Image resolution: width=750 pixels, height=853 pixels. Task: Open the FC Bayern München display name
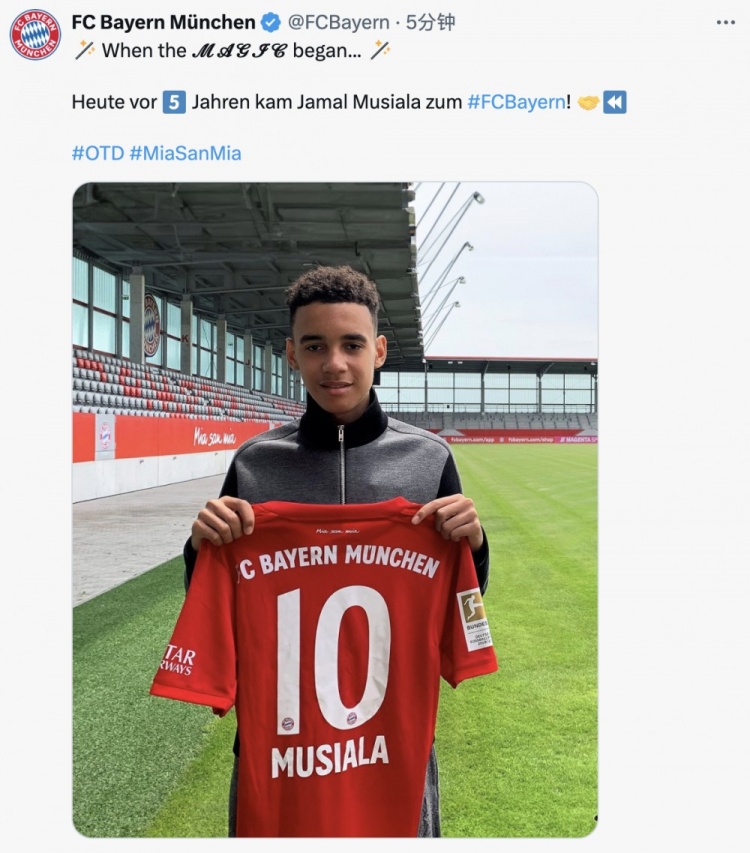(164, 23)
